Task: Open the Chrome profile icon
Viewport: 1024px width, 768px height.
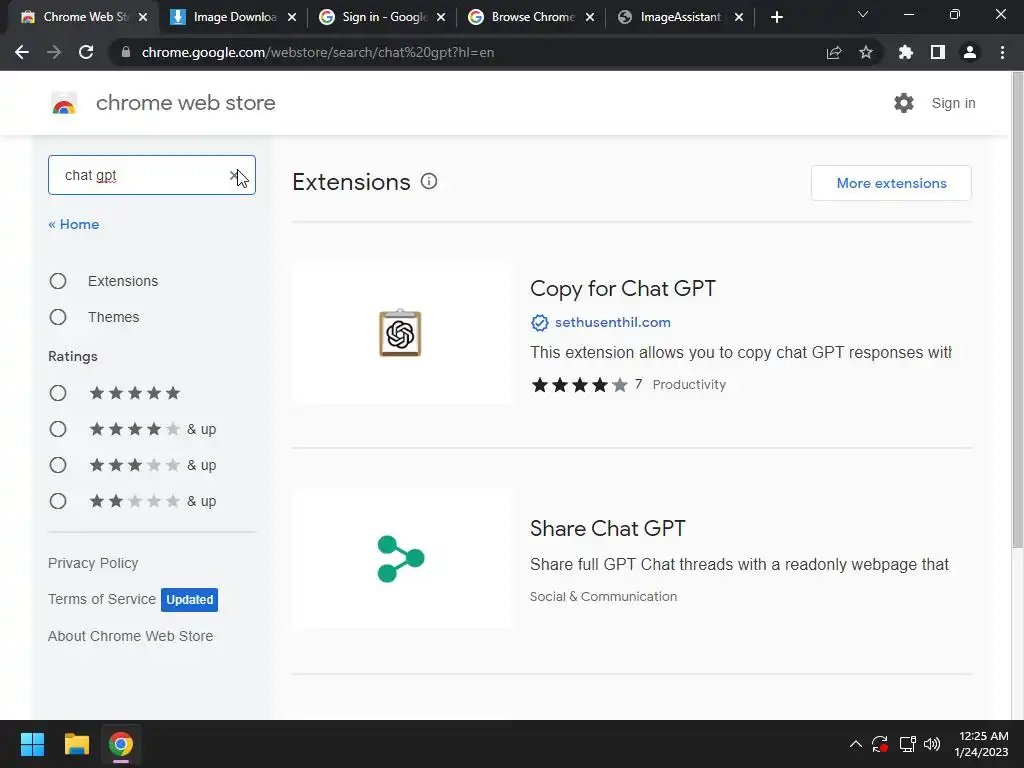Action: [x=970, y=52]
